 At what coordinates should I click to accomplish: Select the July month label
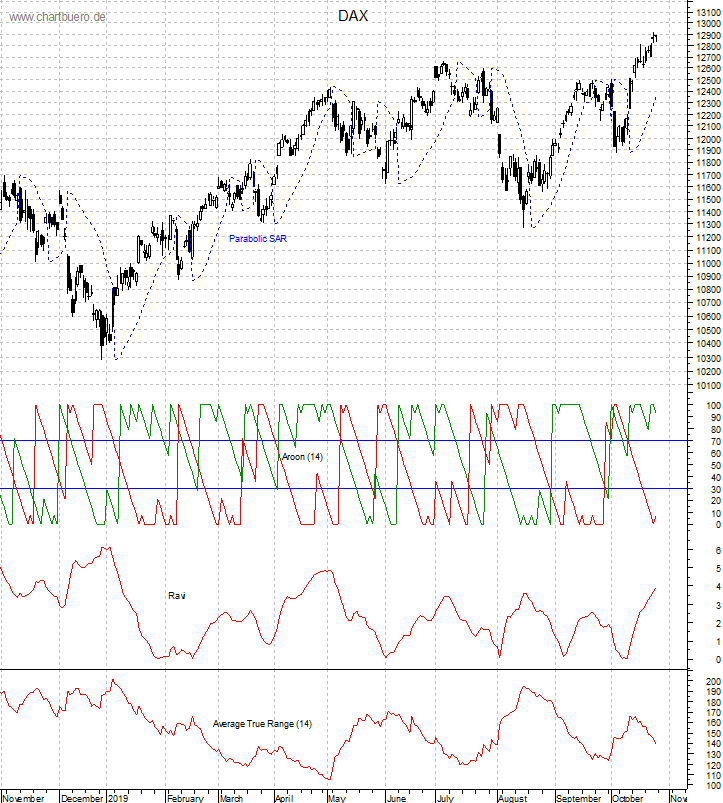click(x=445, y=798)
